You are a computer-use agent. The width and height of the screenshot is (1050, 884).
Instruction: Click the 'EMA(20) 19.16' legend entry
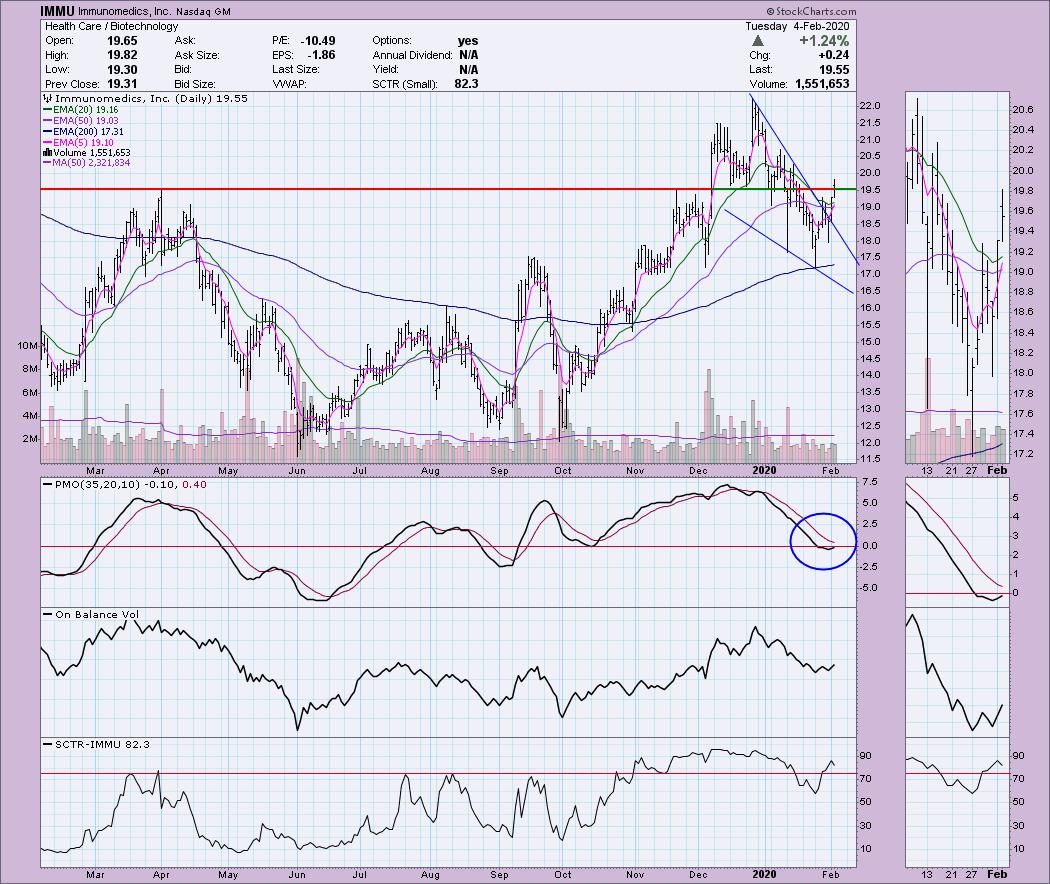[86, 109]
